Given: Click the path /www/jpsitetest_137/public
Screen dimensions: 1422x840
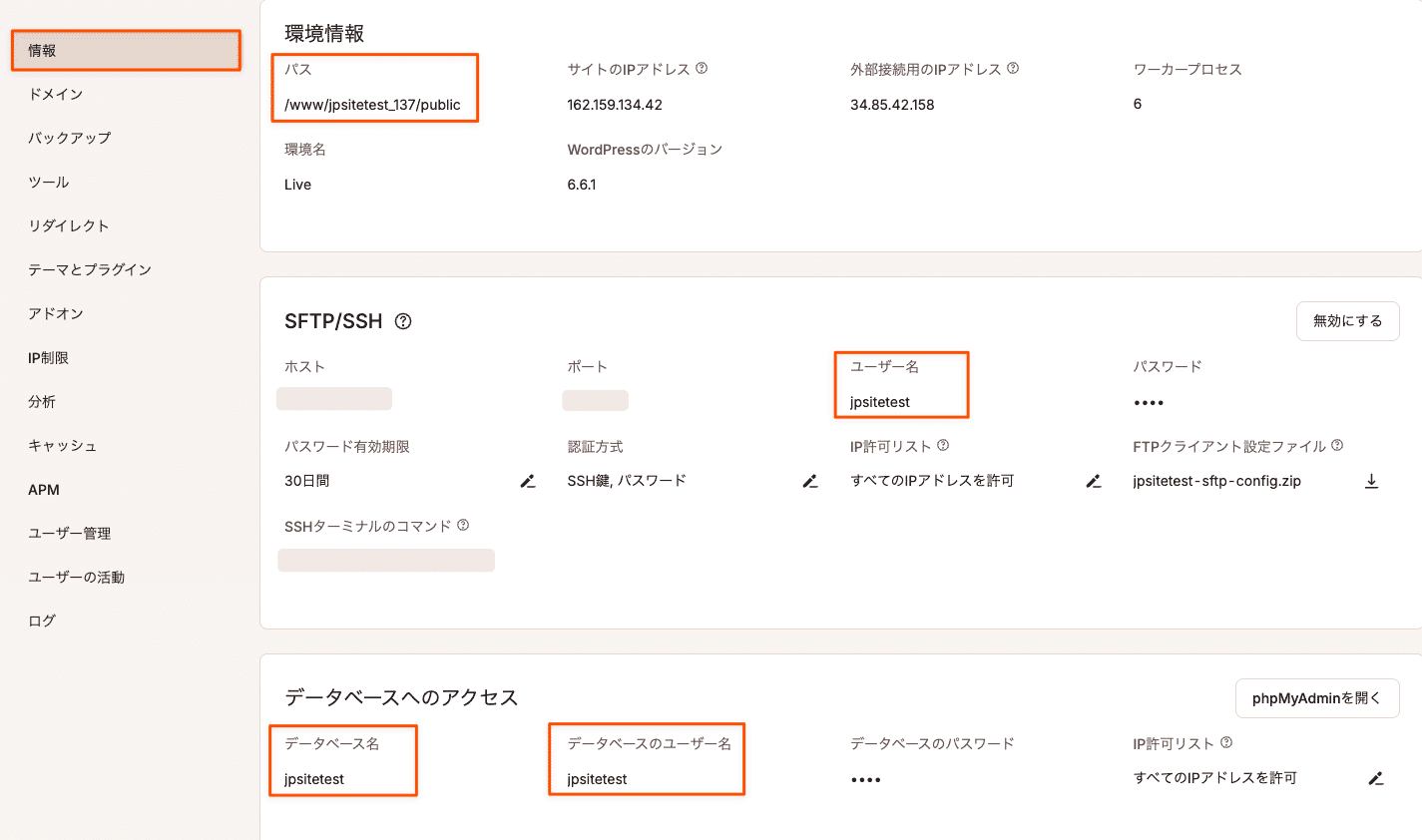Looking at the screenshot, I should pyautogui.click(x=372, y=105).
